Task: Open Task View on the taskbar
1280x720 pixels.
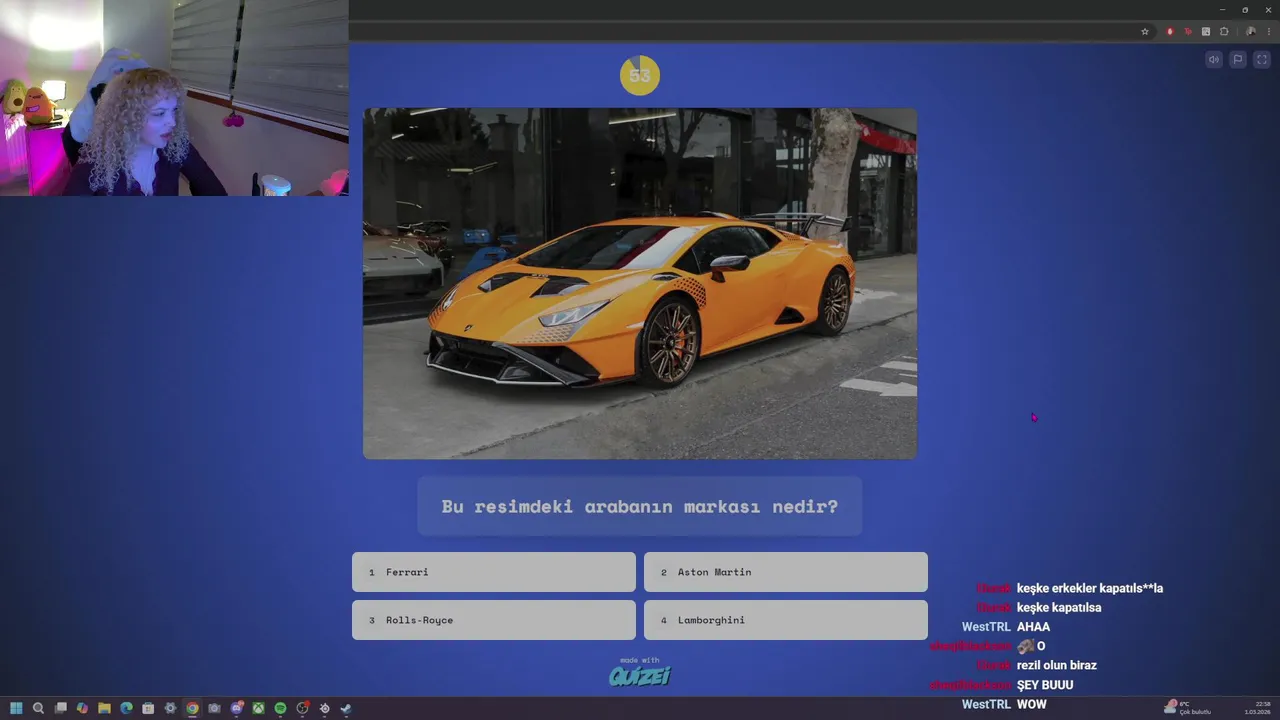Action: (x=60, y=708)
